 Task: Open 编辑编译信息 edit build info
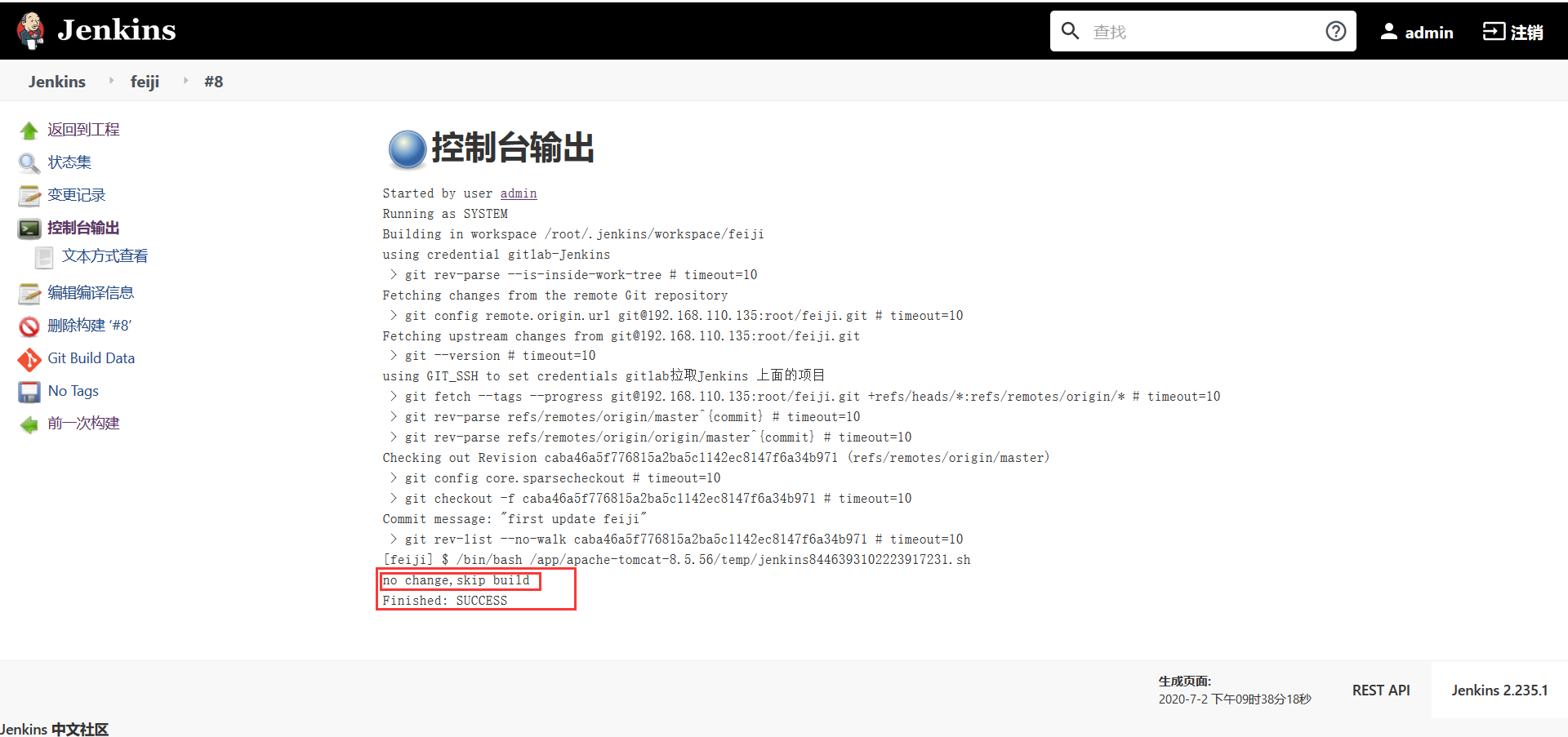coord(91,293)
